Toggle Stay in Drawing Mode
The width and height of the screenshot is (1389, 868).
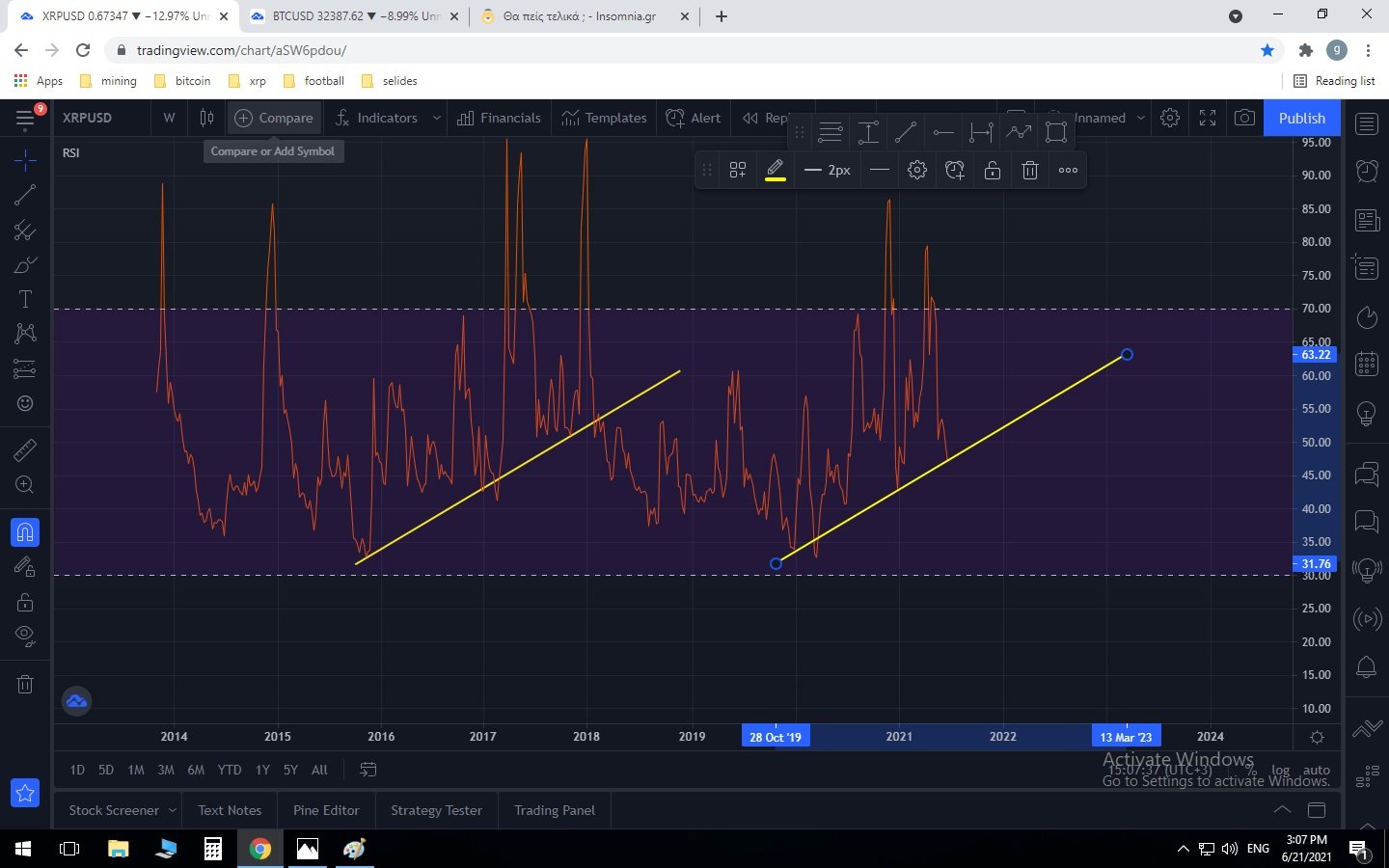25,567
